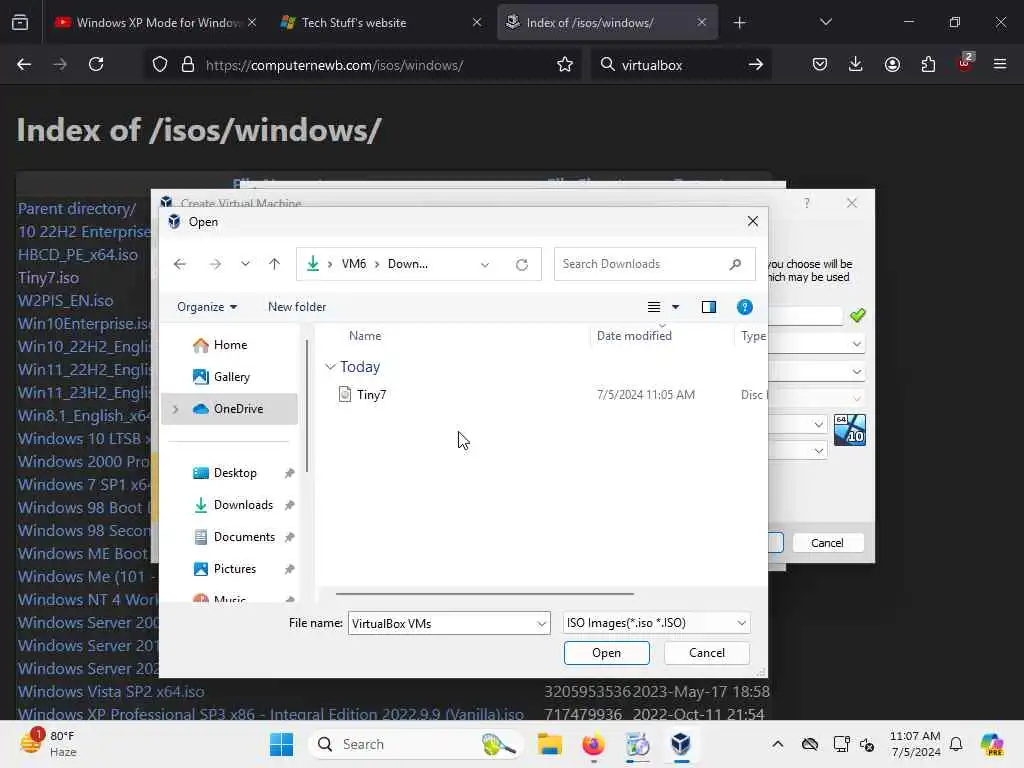Open recent locations chevron in Open dialog
The image size is (1024, 768).
tap(245, 264)
